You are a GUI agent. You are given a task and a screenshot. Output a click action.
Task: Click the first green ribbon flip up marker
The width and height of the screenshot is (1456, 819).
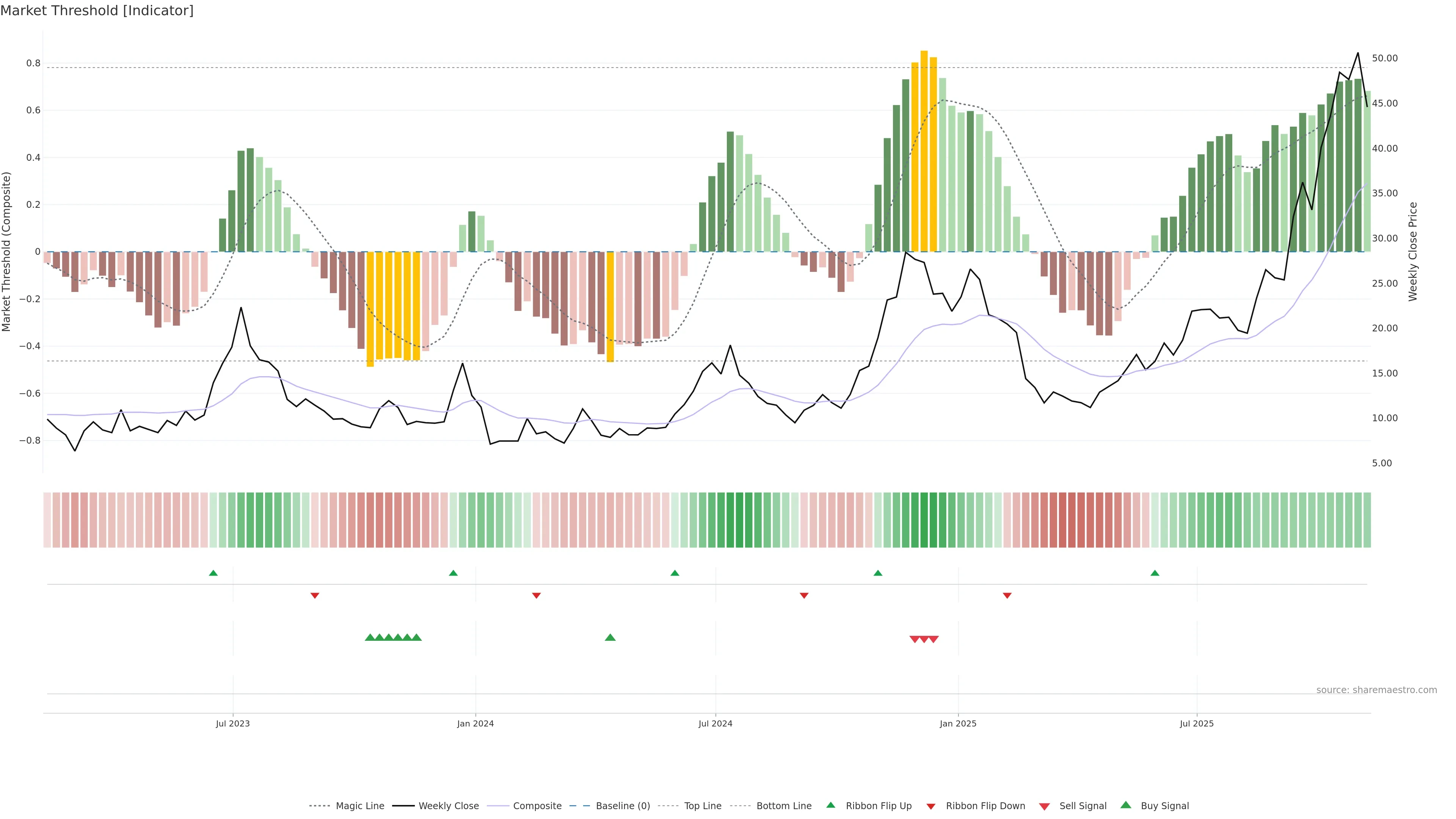pyautogui.click(x=213, y=573)
